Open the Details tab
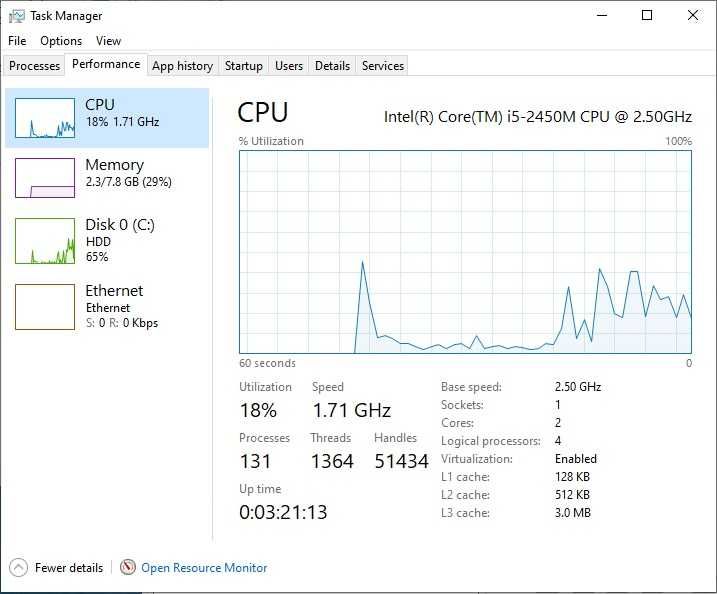The height and width of the screenshot is (594, 717). pyautogui.click(x=332, y=66)
